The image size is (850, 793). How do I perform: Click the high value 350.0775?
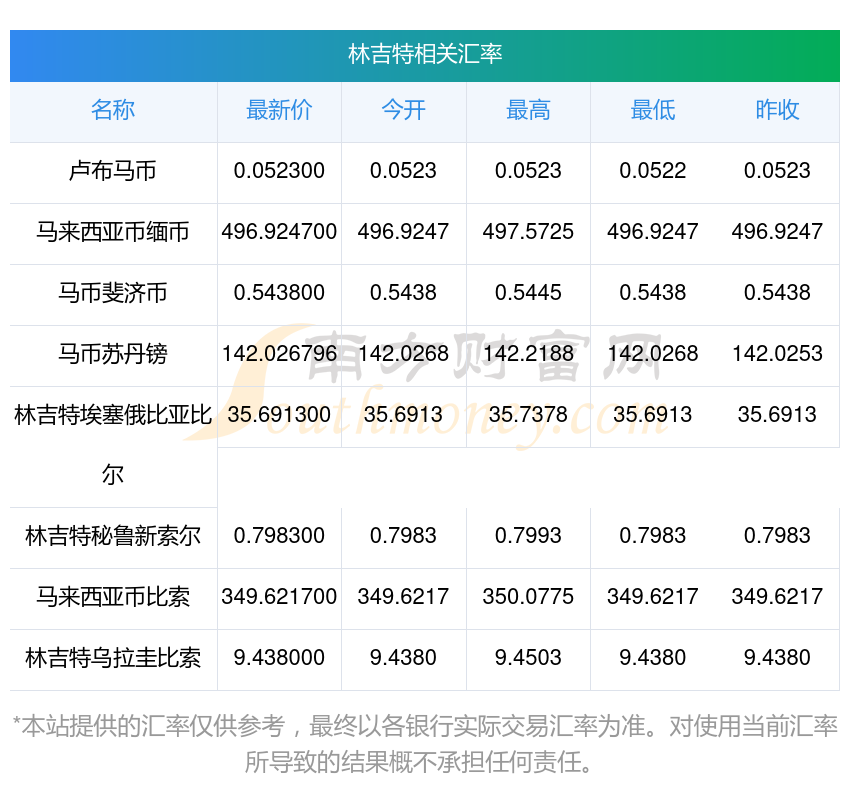(x=528, y=597)
